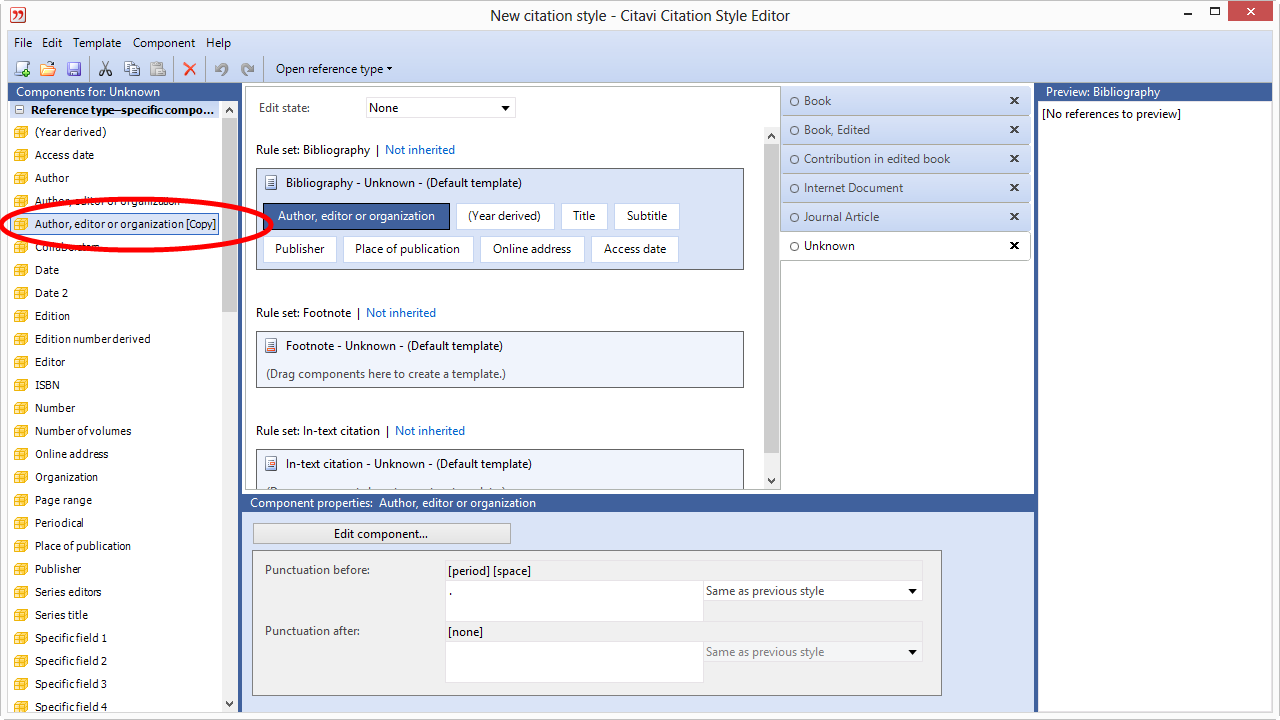Viewport: 1280px width, 720px height.
Task: Click the component icon beside Periodical
Action: pos(21,523)
